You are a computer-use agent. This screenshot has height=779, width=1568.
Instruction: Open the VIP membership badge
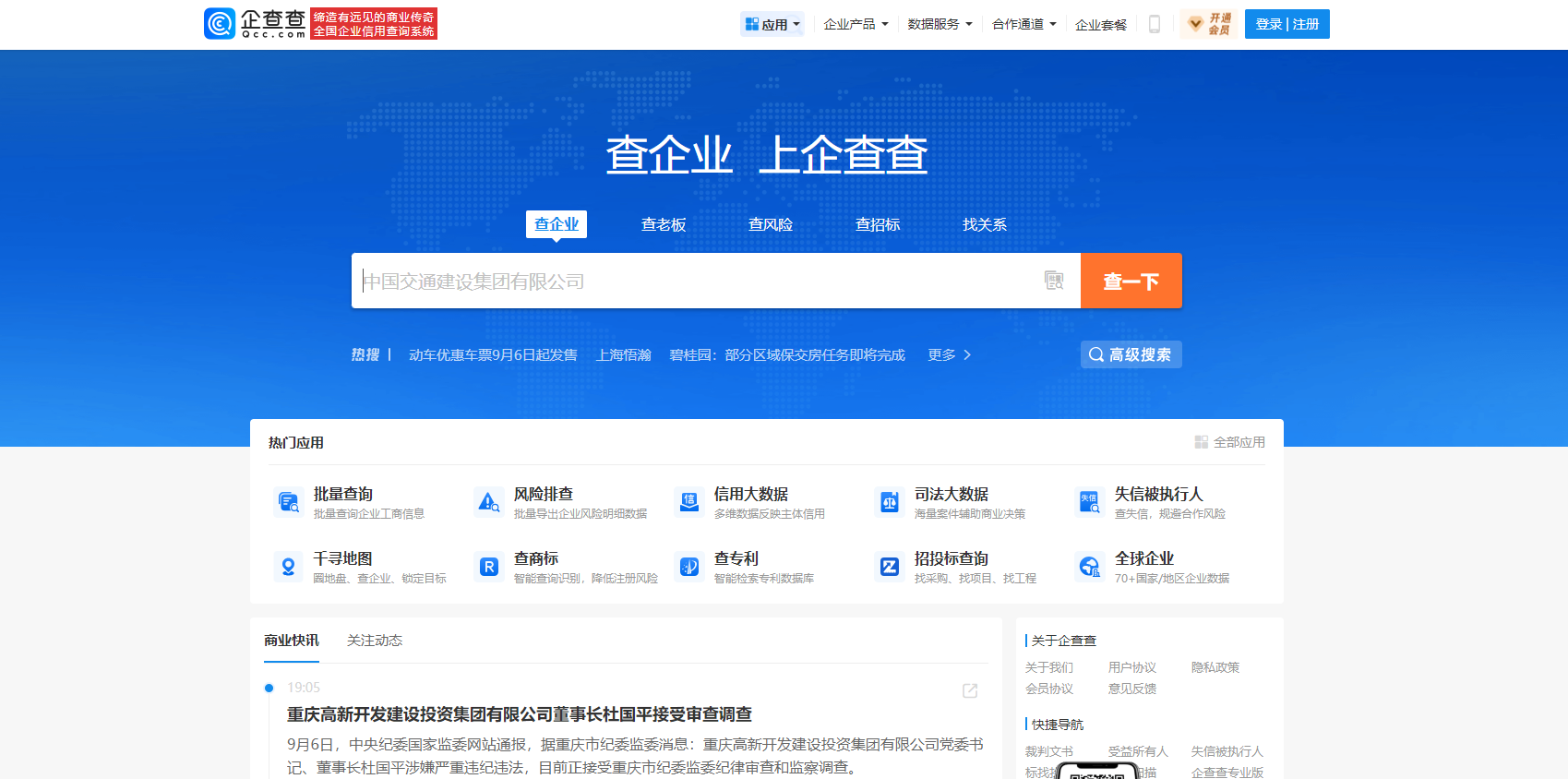click(x=1208, y=24)
